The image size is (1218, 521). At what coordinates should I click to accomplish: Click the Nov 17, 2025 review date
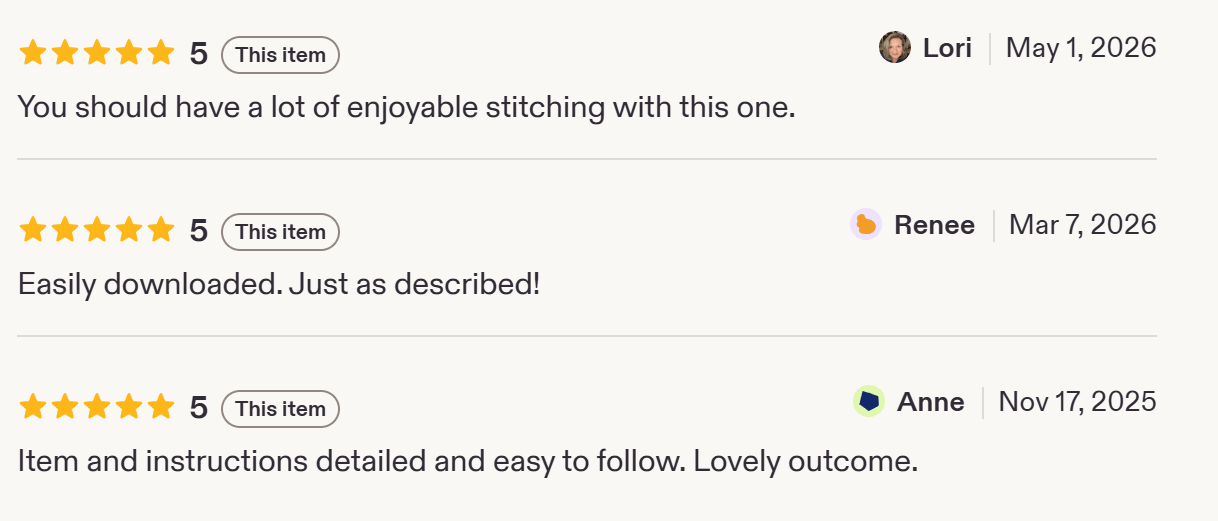coord(1078,402)
